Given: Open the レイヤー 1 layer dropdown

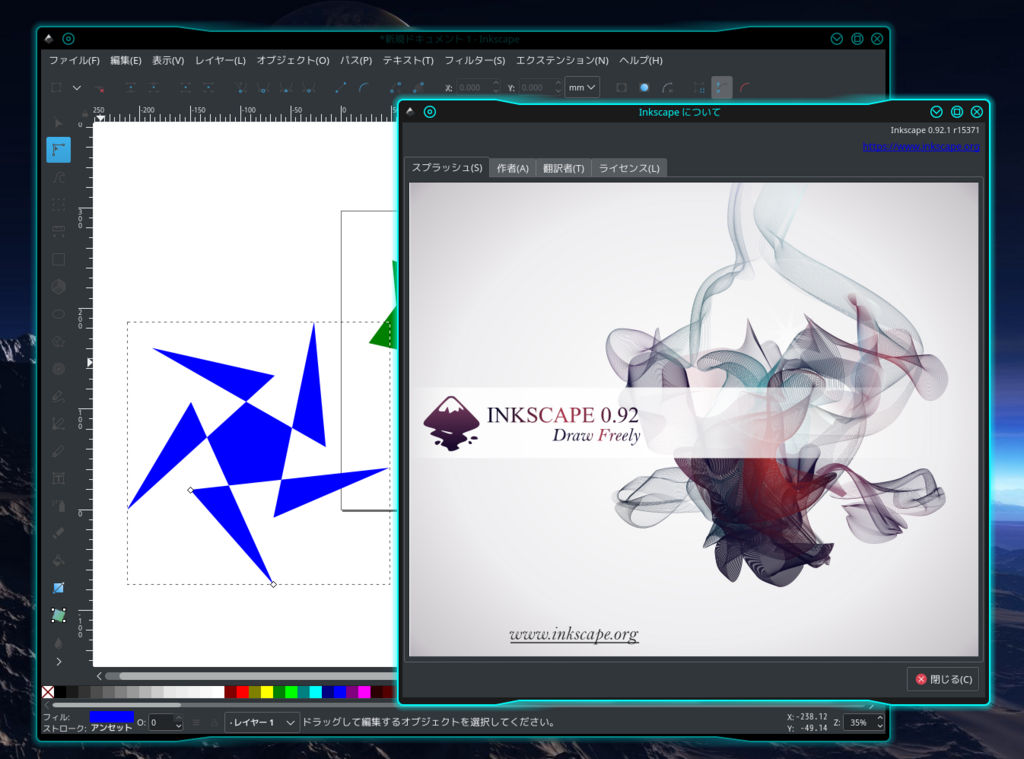Looking at the screenshot, I should (x=262, y=722).
